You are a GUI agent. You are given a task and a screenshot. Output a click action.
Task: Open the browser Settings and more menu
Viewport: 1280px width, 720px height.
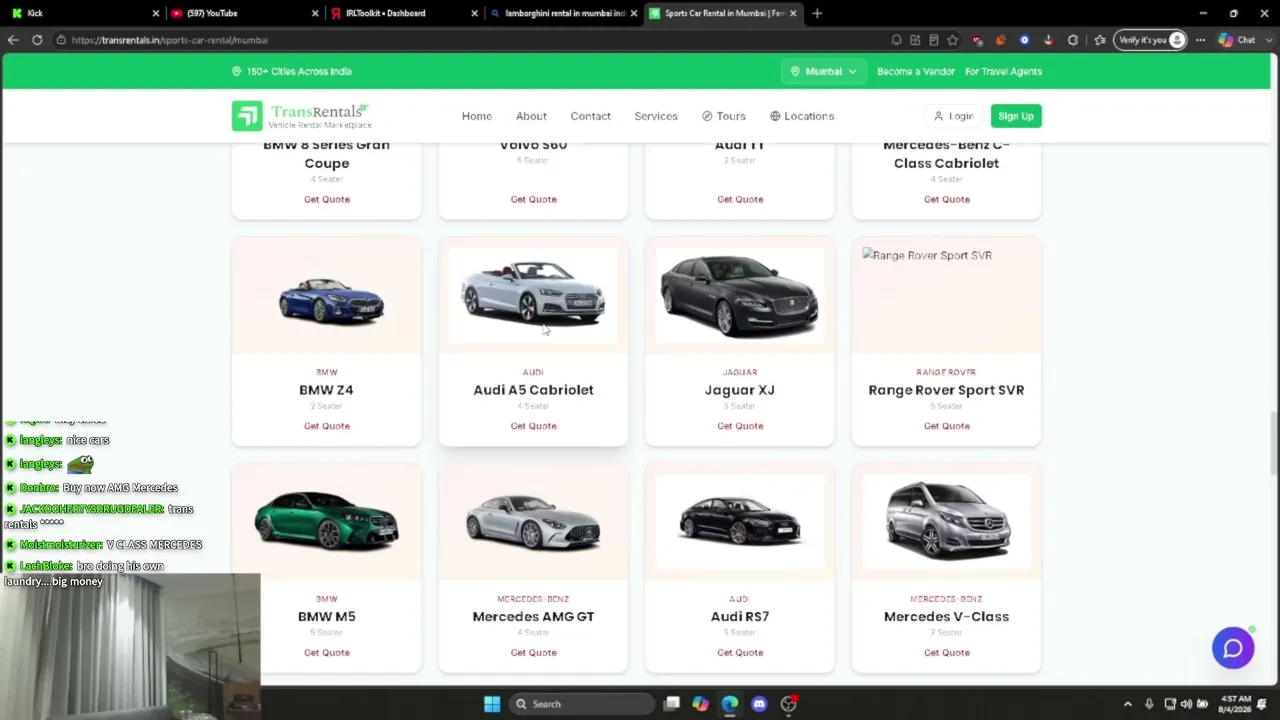[1200, 40]
